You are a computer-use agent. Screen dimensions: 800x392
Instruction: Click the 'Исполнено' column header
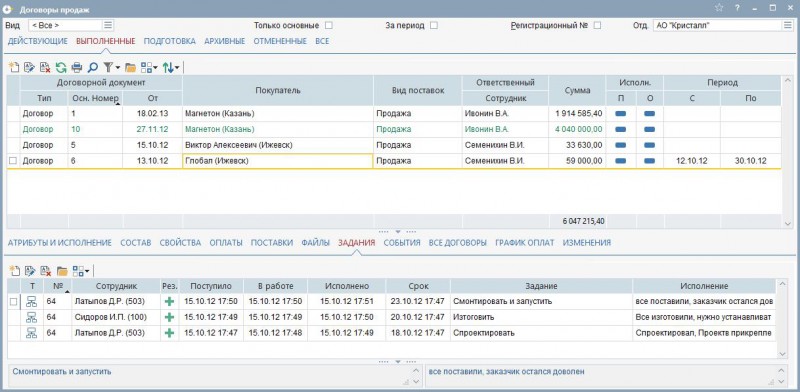tap(347, 286)
